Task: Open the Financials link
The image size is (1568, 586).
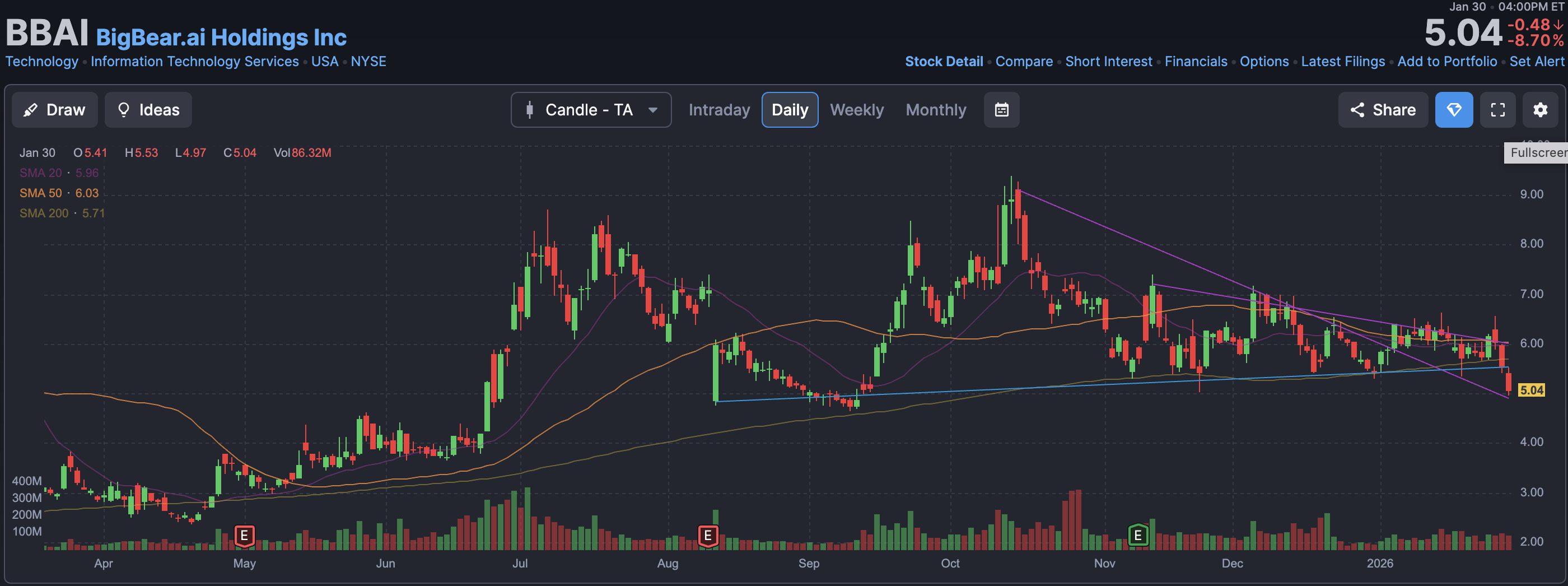Action: click(1196, 62)
